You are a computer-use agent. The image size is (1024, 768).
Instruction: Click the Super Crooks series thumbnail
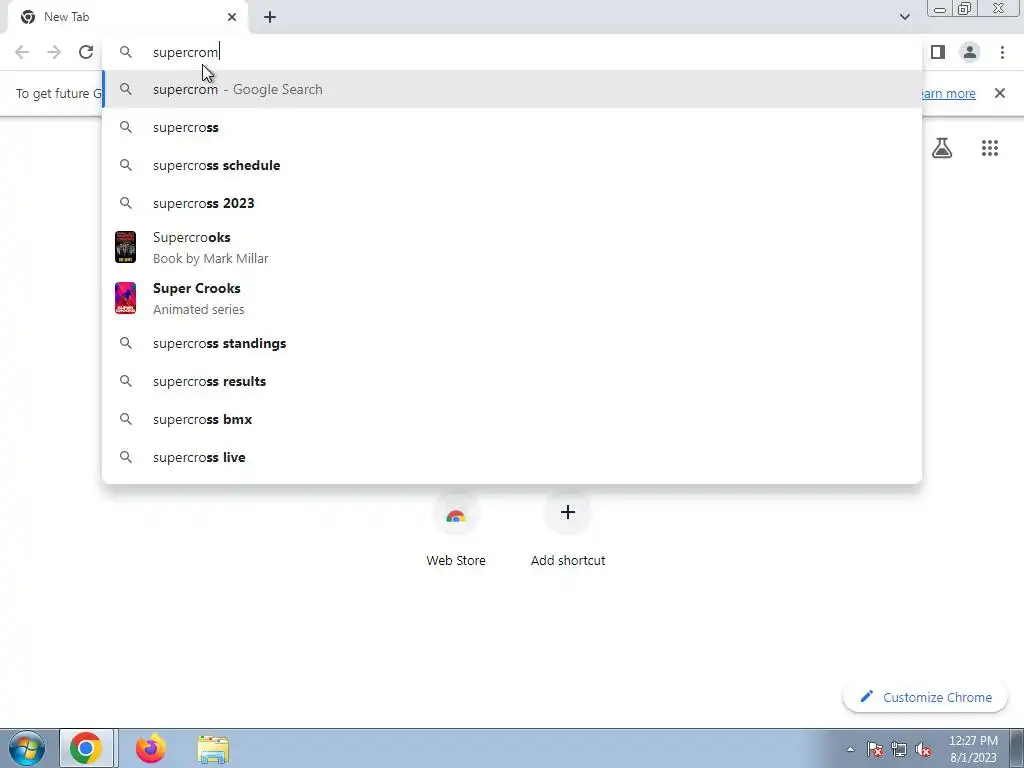[x=125, y=298]
